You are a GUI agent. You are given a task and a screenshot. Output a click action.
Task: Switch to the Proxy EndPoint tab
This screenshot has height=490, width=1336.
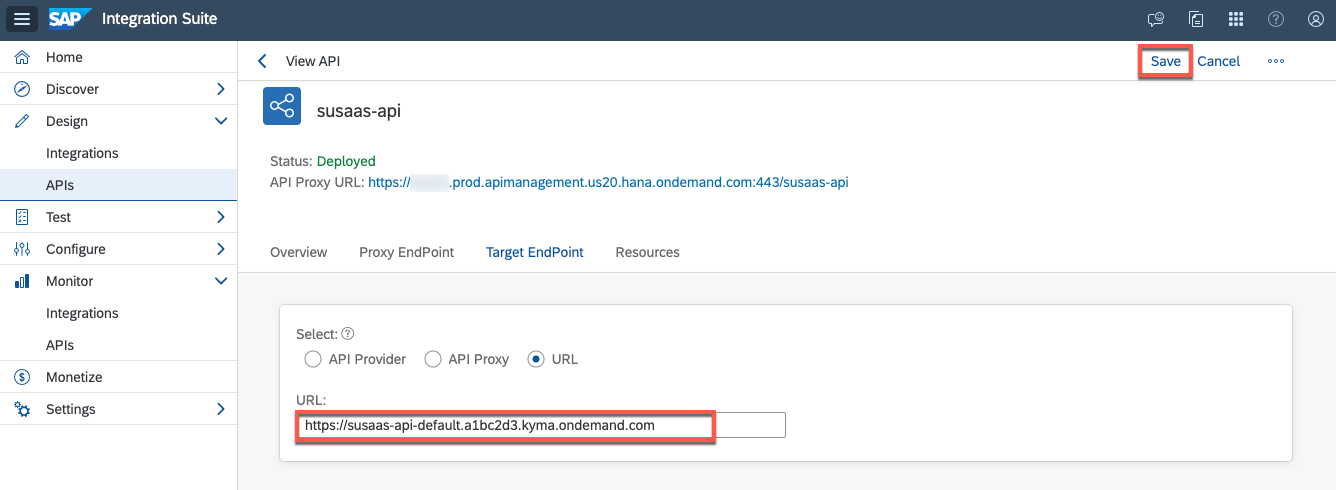[x=407, y=252]
